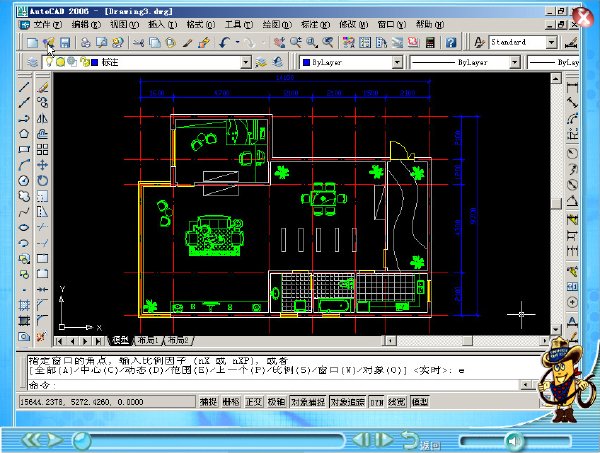Click the Undo arrow icon
Screen dimensions: 600x453
[x=225, y=42]
